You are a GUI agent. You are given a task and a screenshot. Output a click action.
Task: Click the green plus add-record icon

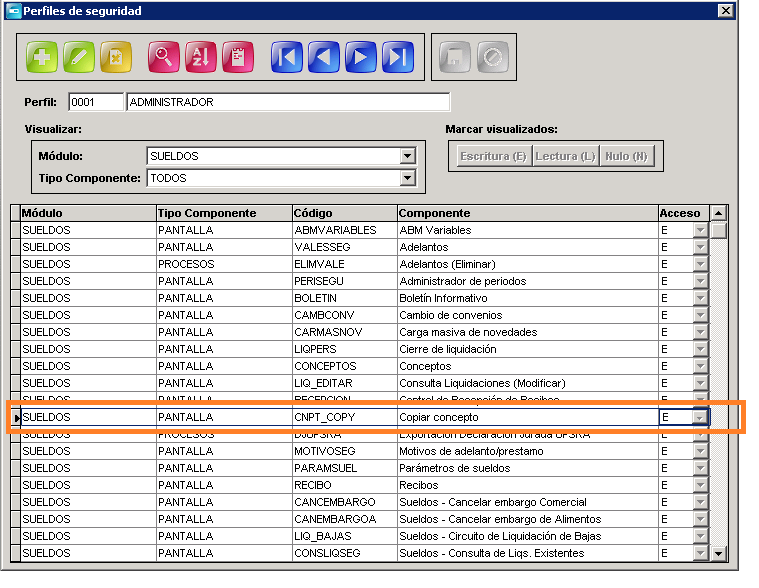pos(42,57)
